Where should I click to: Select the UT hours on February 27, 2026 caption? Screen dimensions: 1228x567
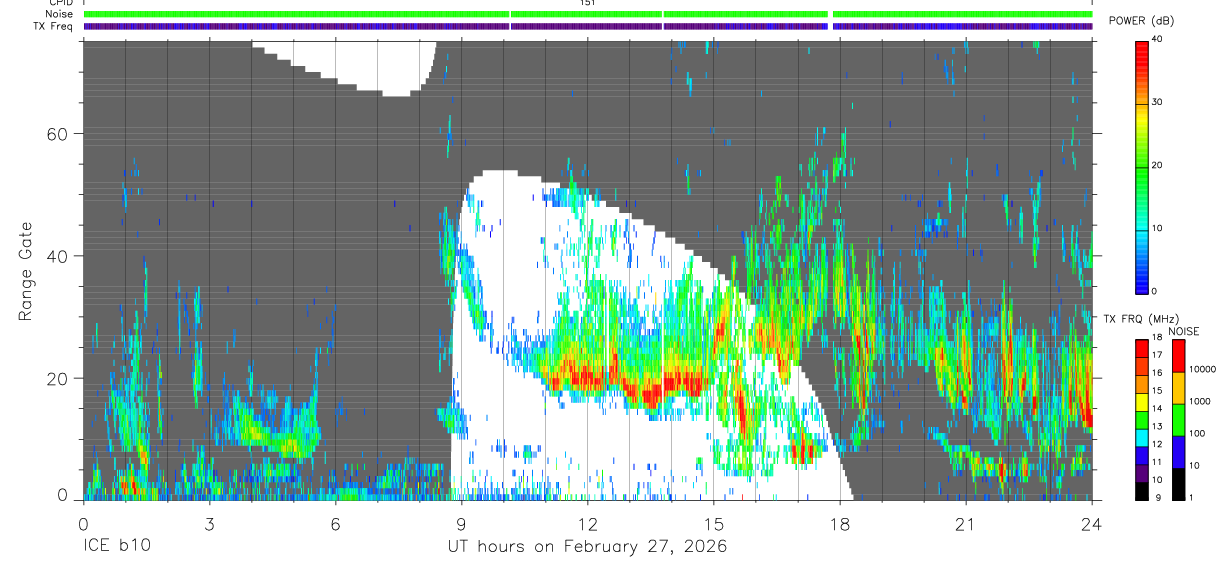click(x=587, y=547)
